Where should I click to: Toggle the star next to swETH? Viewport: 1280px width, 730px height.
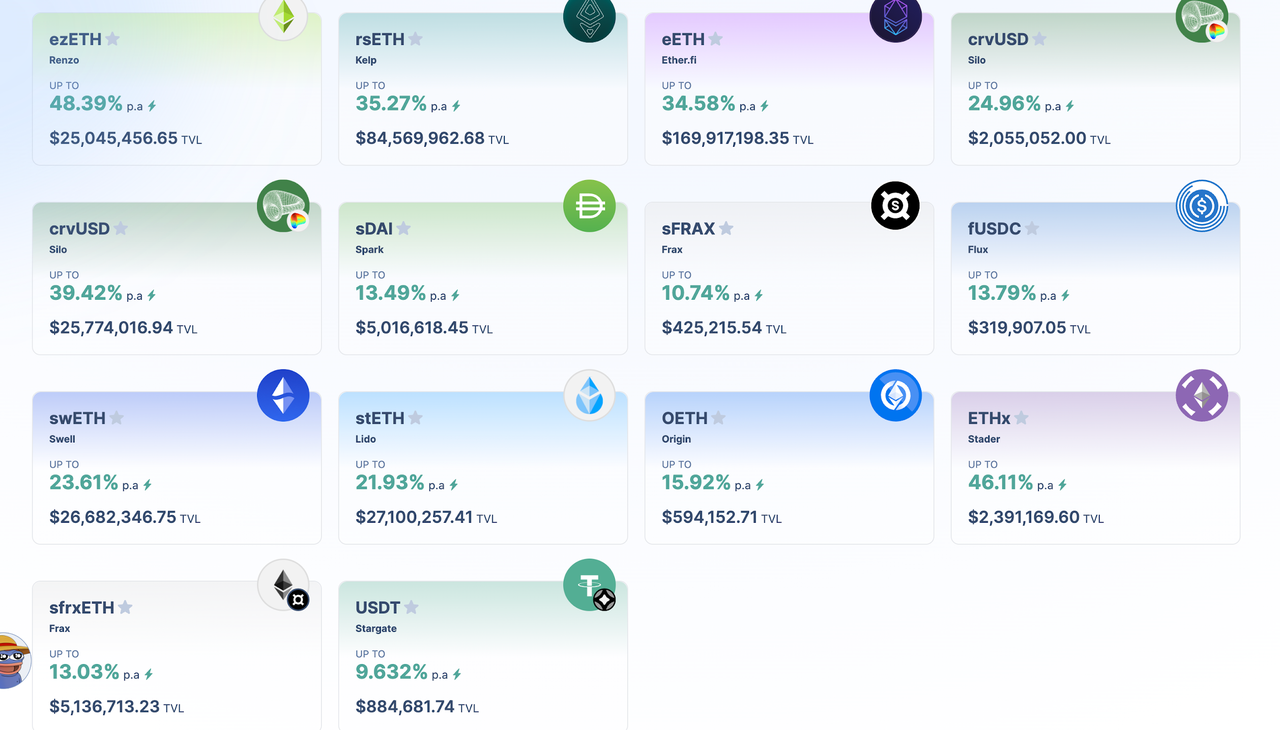117,418
